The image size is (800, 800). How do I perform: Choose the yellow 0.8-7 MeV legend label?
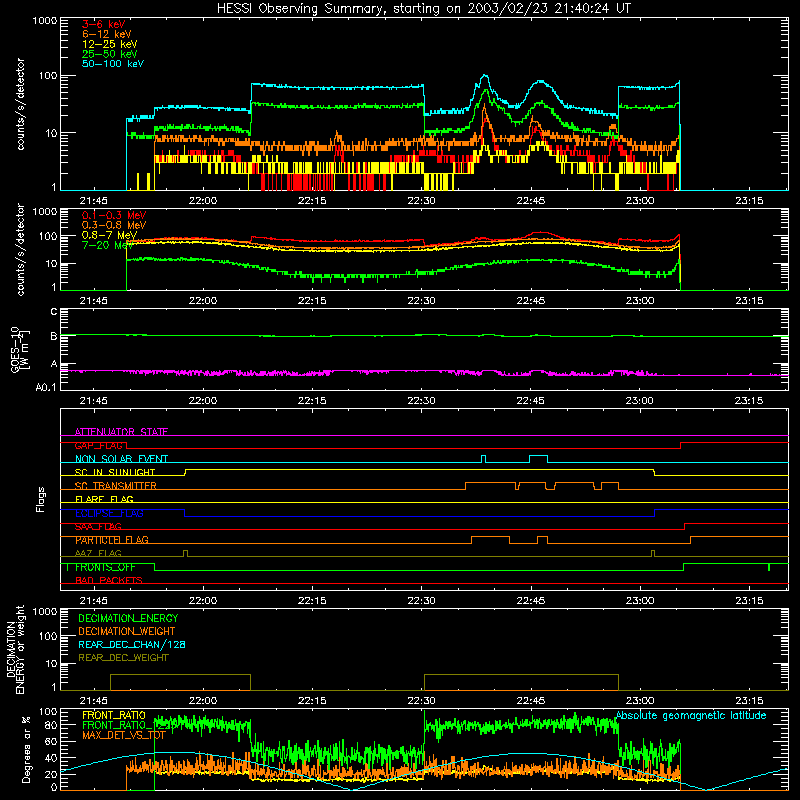[109, 236]
